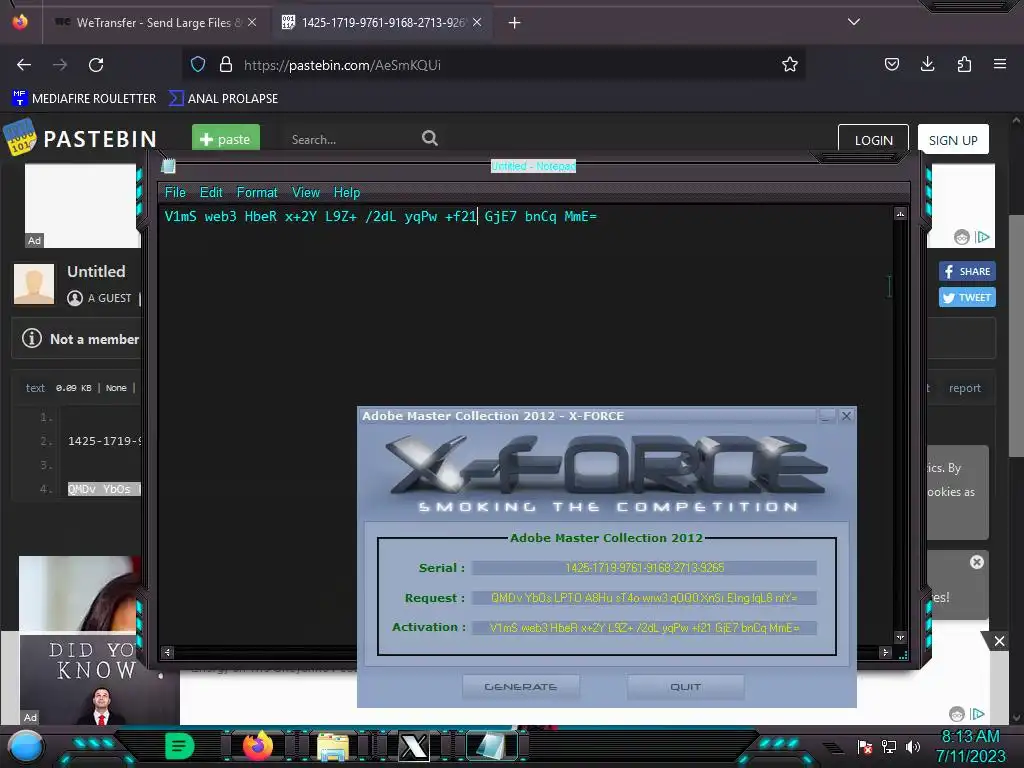The image size is (1024, 768).
Task: Click the Pastebin address bar URL
Action: point(342,65)
